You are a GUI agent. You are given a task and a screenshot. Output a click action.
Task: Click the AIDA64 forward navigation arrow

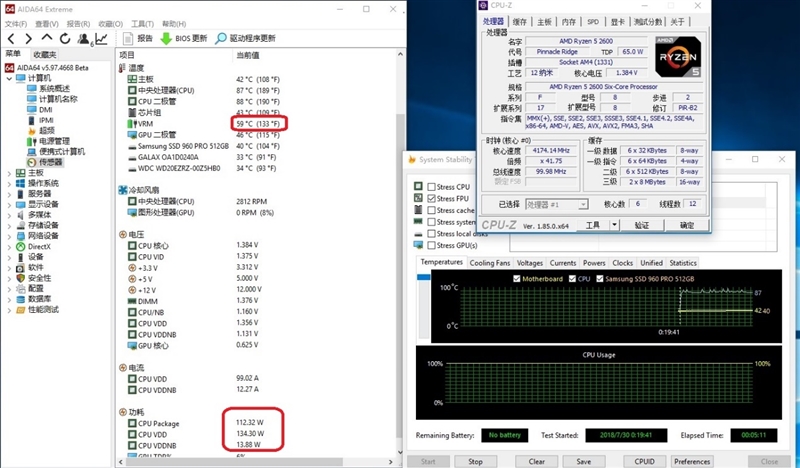click(28, 38)
